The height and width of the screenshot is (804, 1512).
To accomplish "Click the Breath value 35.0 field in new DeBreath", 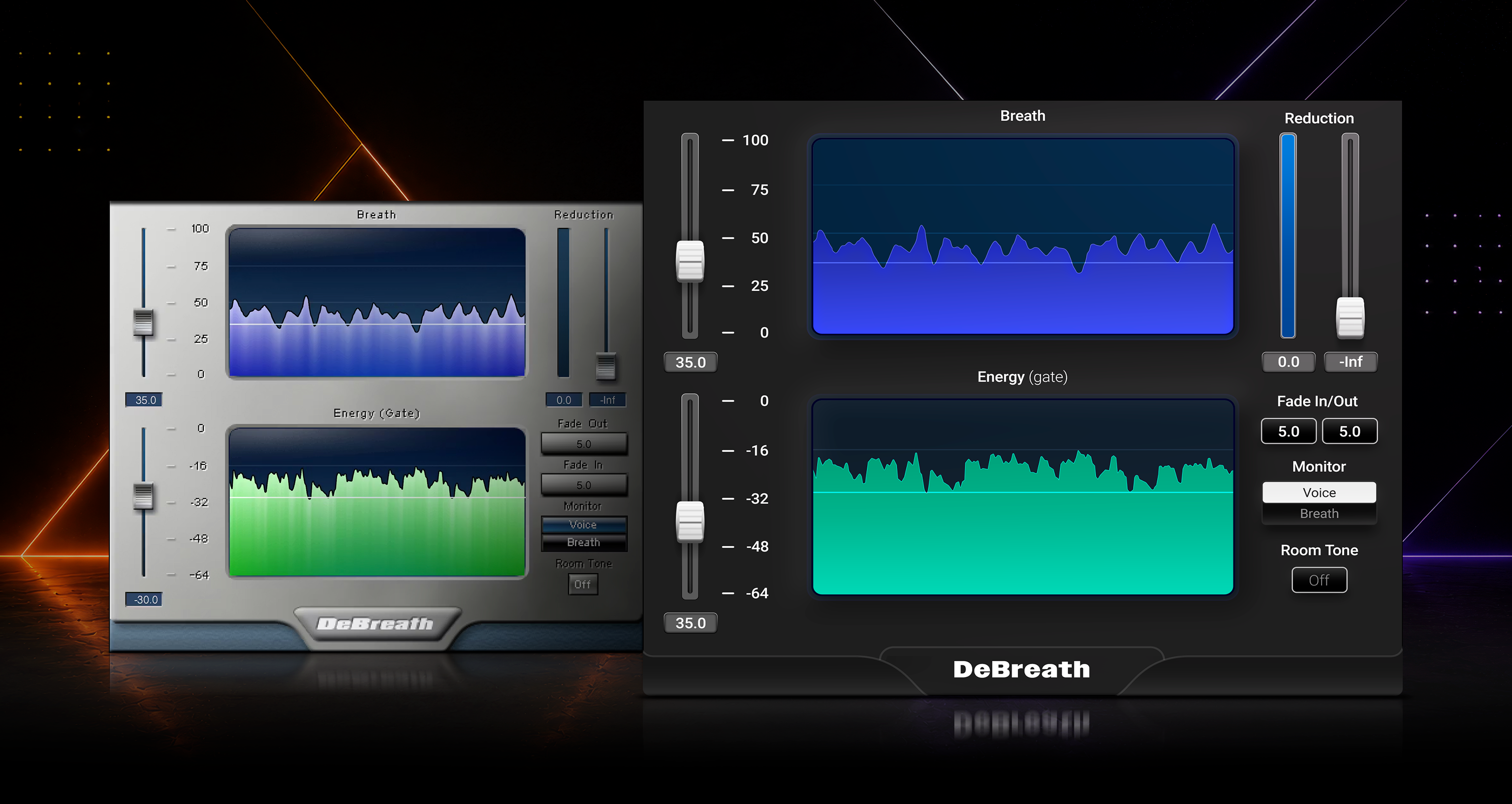I will click(x=690, y=362).
